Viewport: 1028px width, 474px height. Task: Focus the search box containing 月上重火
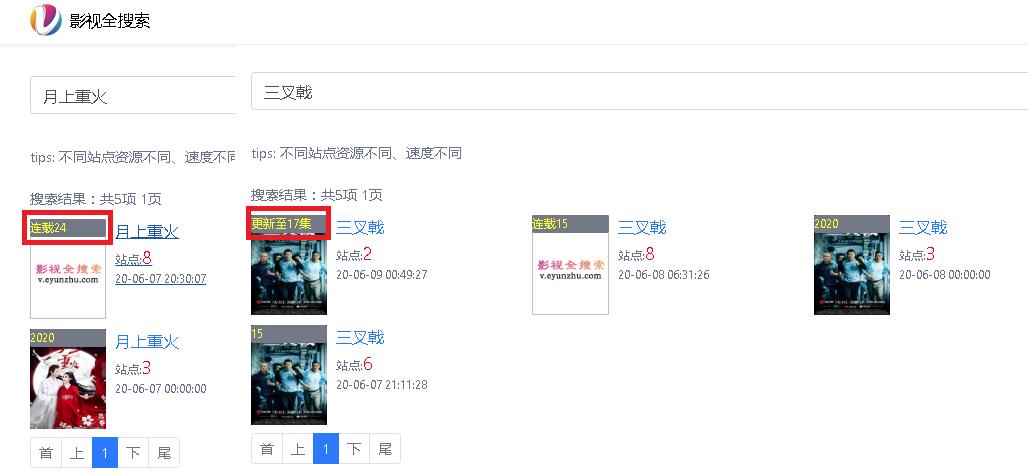[132, 96]
